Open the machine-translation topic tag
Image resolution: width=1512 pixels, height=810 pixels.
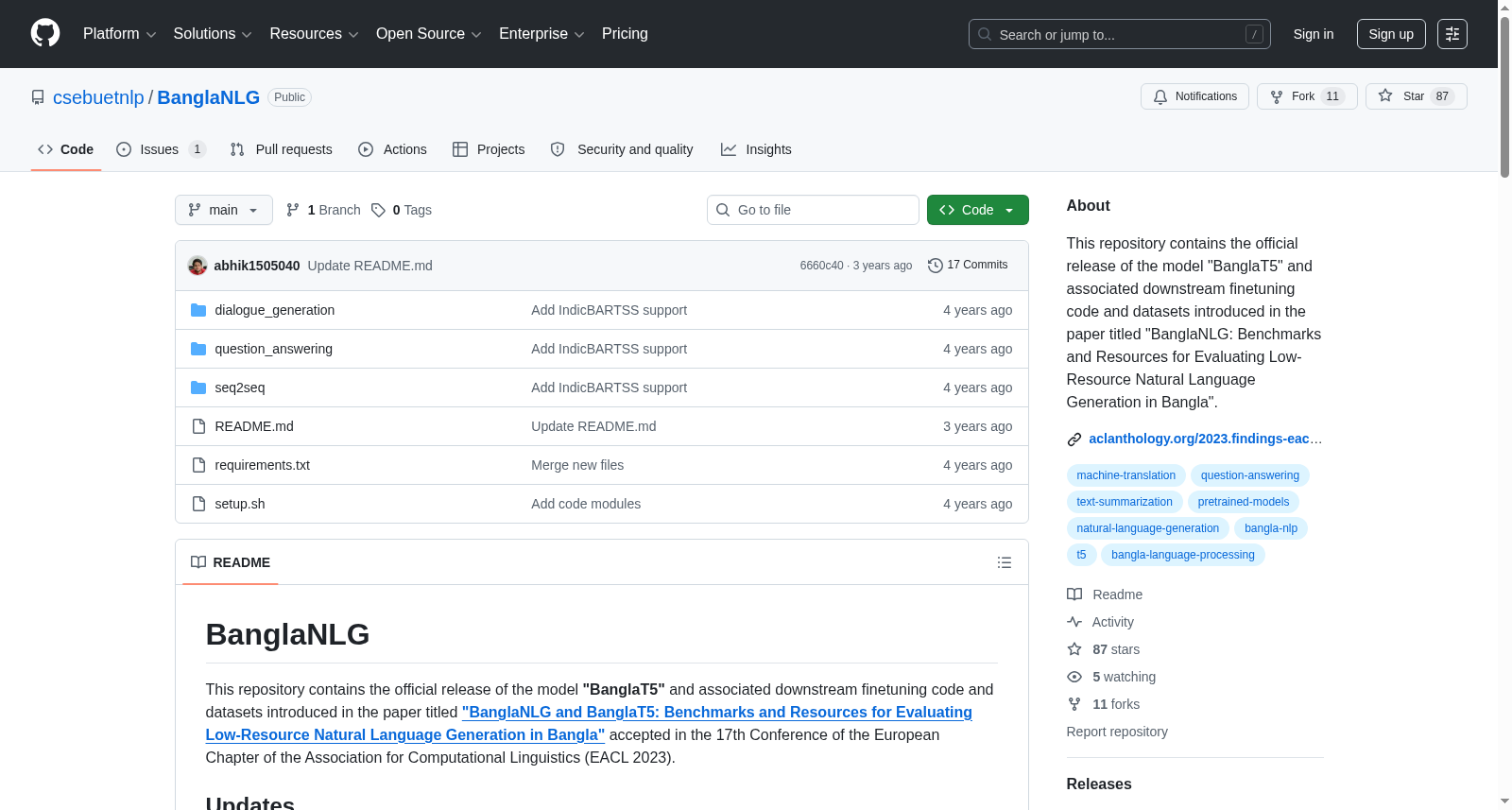(x=1125, y=475)
